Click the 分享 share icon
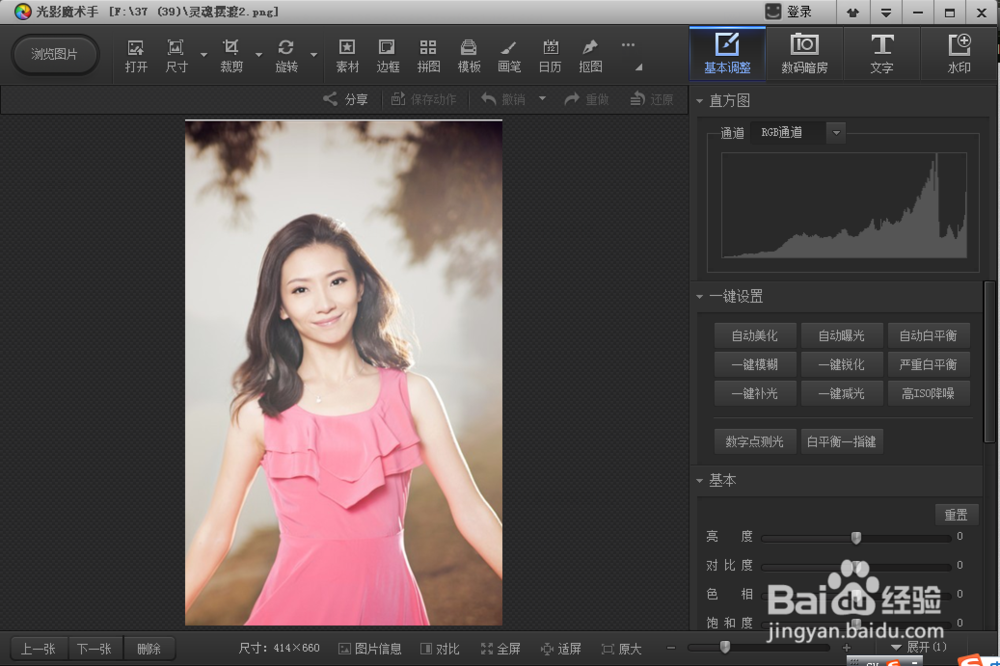Viewport: 1000px width, 666px height. (345, 99)
